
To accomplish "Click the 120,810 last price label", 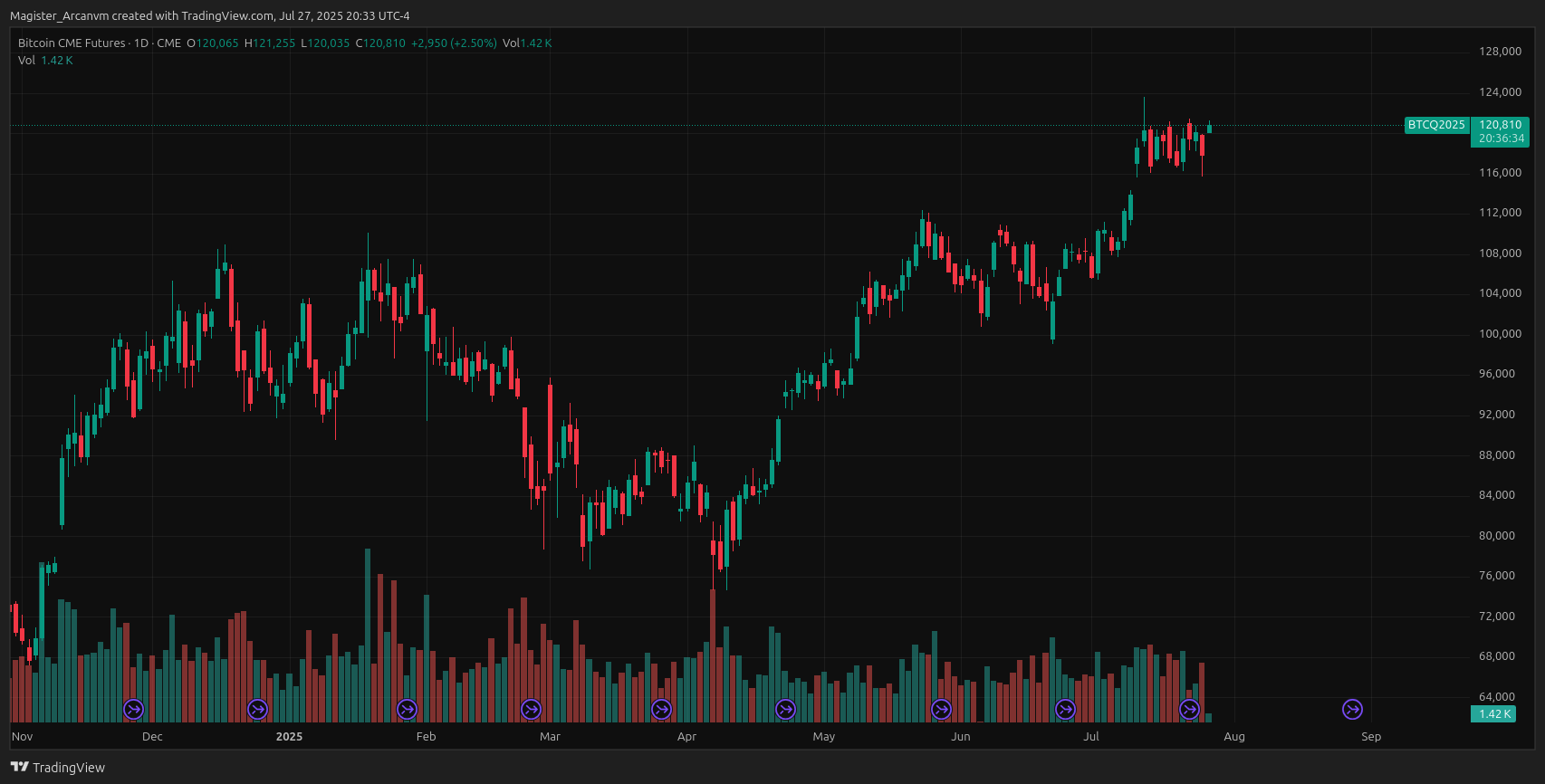I will tap(1501, 125).
